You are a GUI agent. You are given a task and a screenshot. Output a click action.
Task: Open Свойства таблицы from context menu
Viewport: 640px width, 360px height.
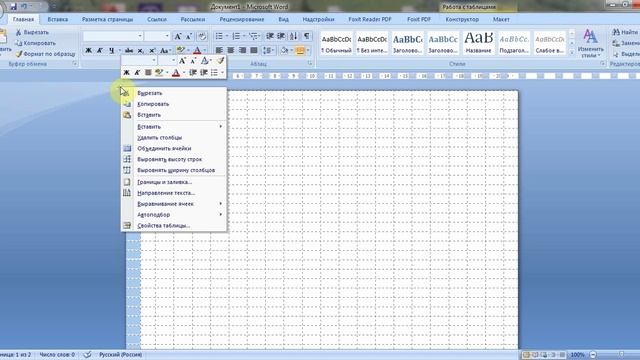point(174,225)
